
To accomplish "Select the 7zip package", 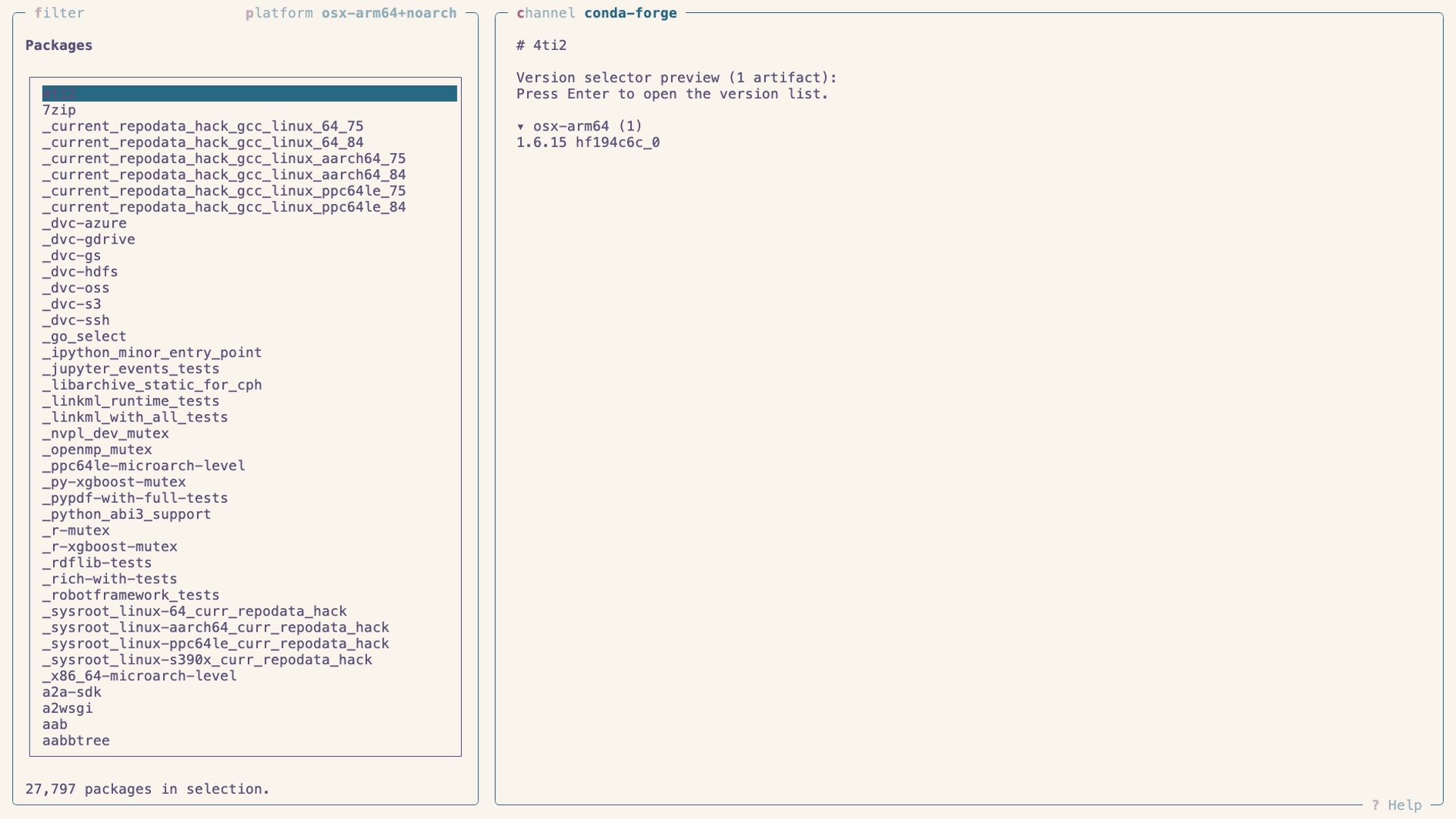I will (x=61, y=109).
